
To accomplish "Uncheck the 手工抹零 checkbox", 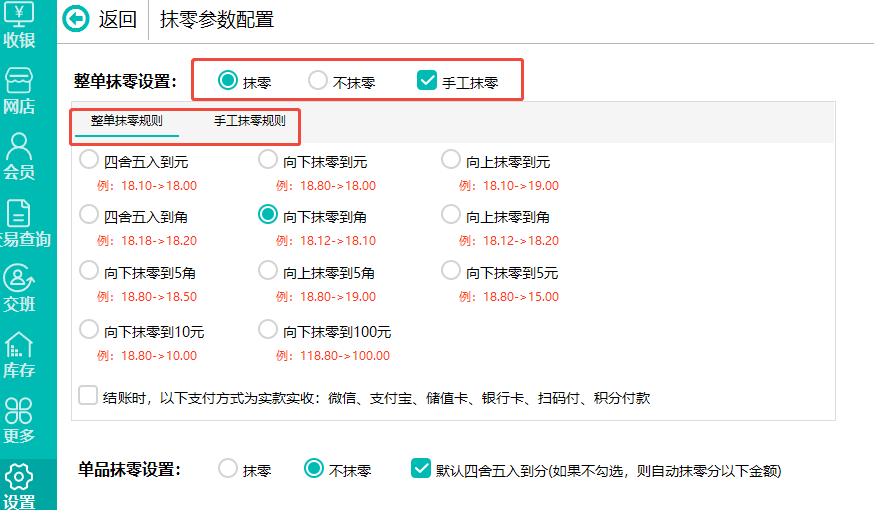I will coord(427,81).
